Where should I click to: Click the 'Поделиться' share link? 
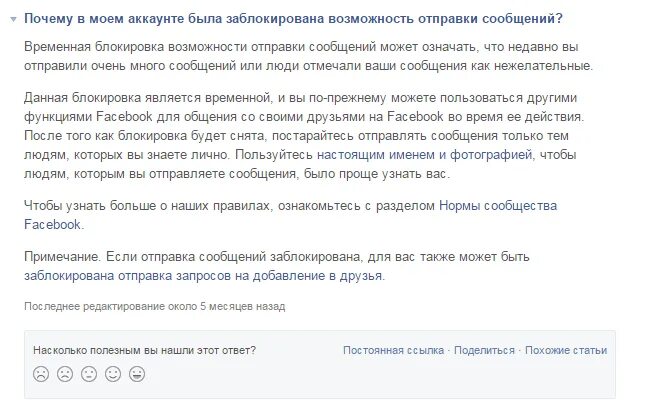pos(484,350)
